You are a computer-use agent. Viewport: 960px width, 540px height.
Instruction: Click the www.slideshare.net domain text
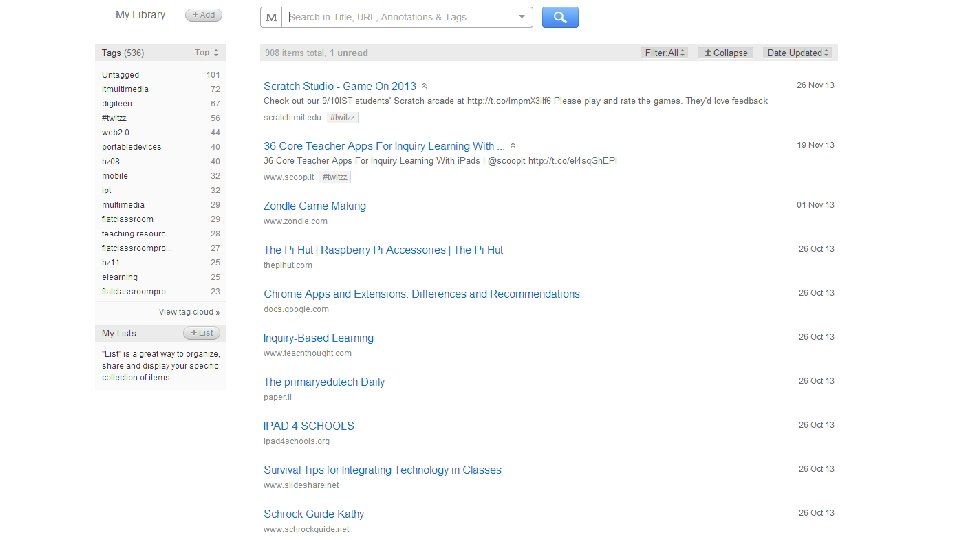point(301,485)
